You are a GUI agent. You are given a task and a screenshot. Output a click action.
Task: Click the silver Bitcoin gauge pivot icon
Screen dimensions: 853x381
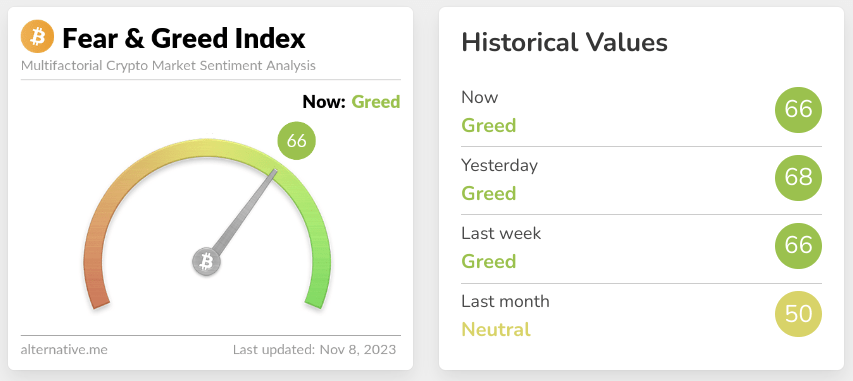click(x=207, y=262)
